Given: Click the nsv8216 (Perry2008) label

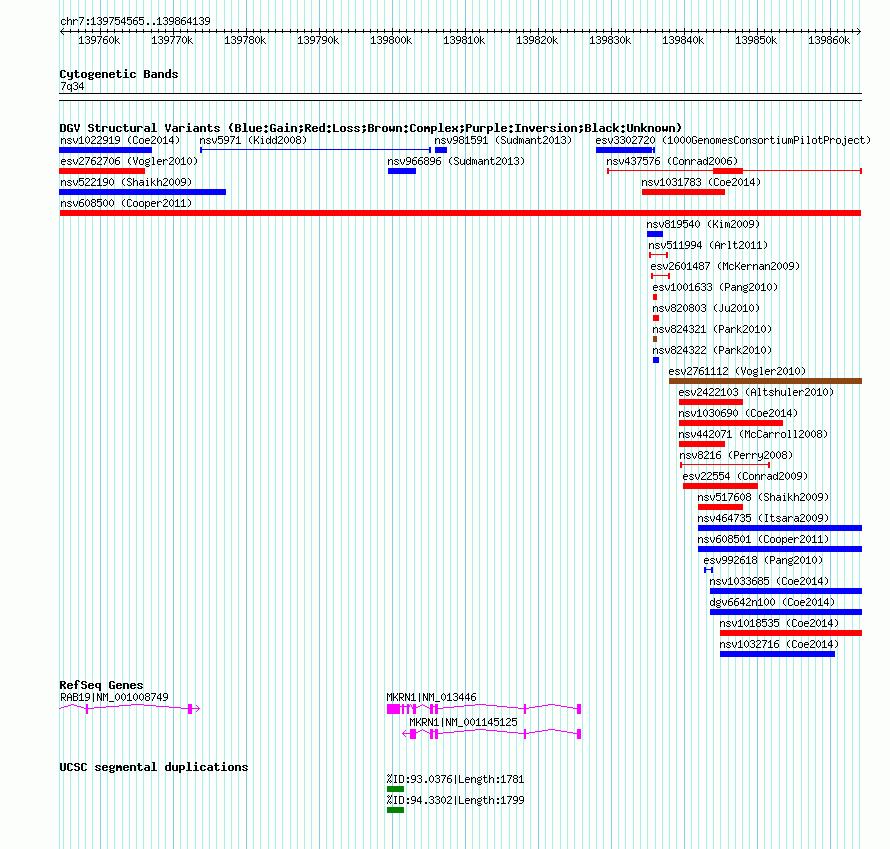Looking at the screenshot, I should pos(736,455).
